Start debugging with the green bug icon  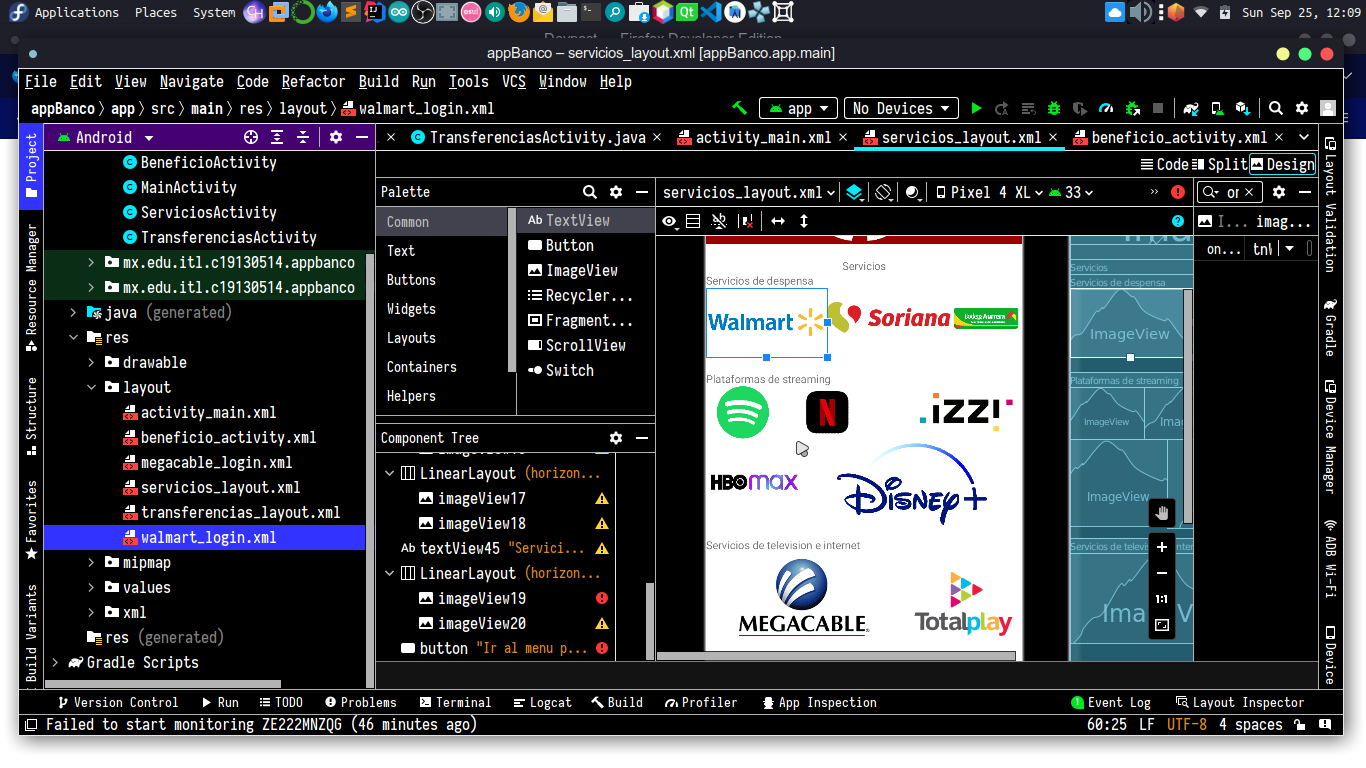tap(1054, 108)
